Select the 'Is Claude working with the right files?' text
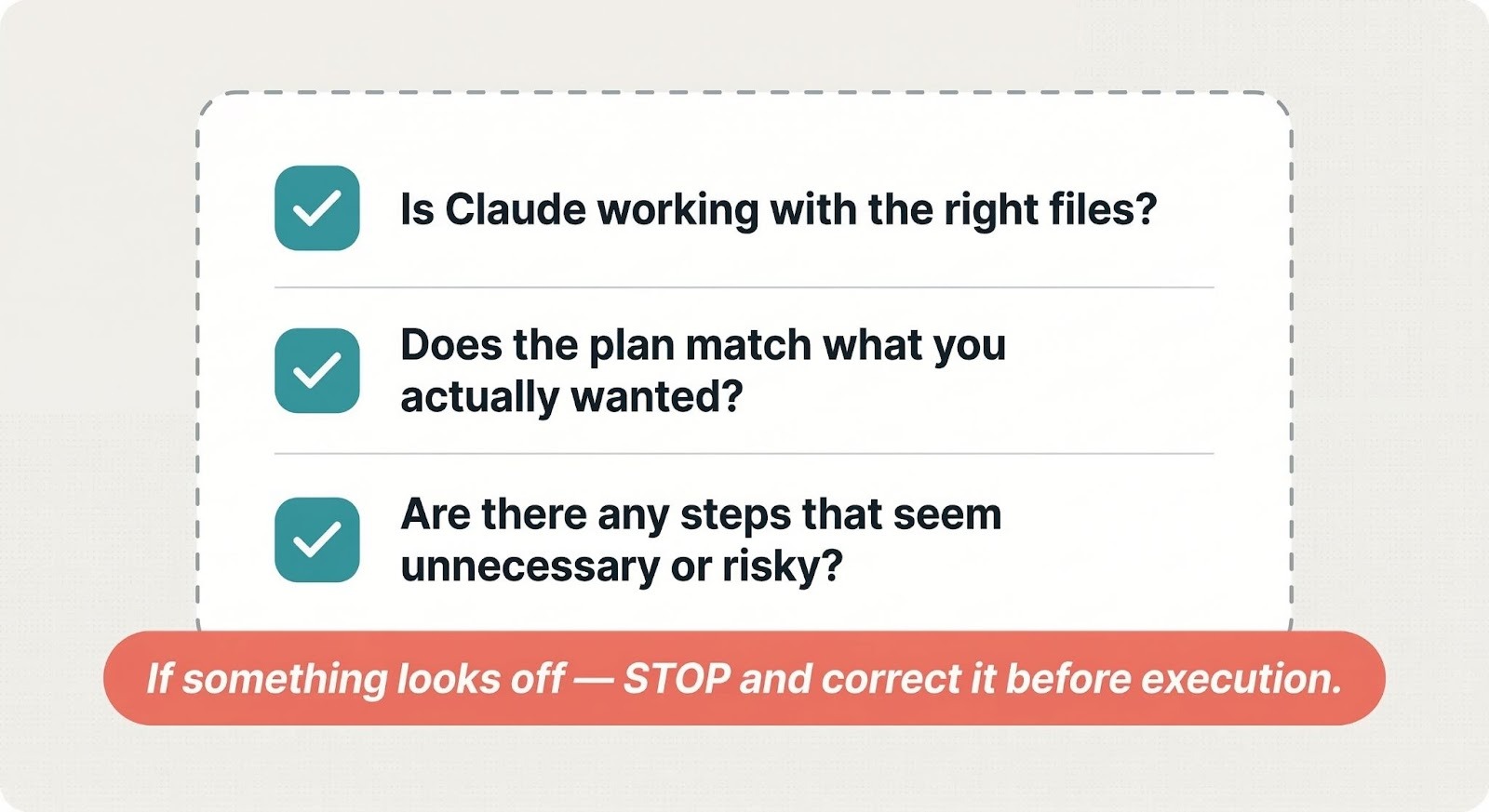Screen dimensions: 1489x812 778,209
